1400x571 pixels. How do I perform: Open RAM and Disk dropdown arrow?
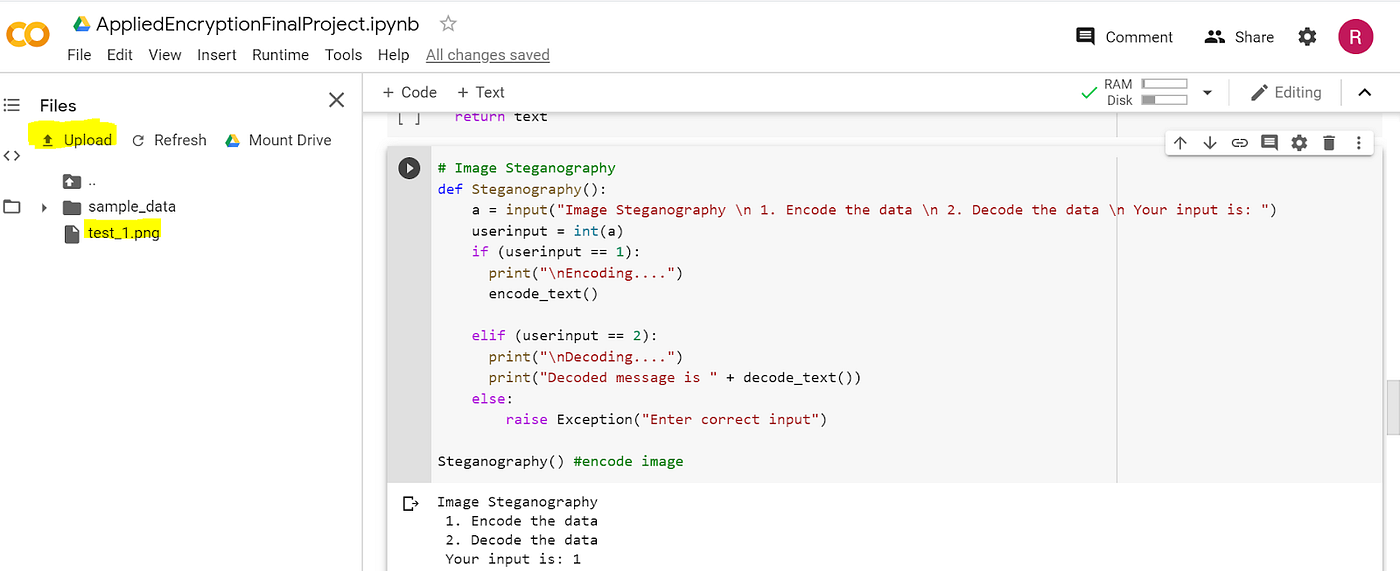1207,93
